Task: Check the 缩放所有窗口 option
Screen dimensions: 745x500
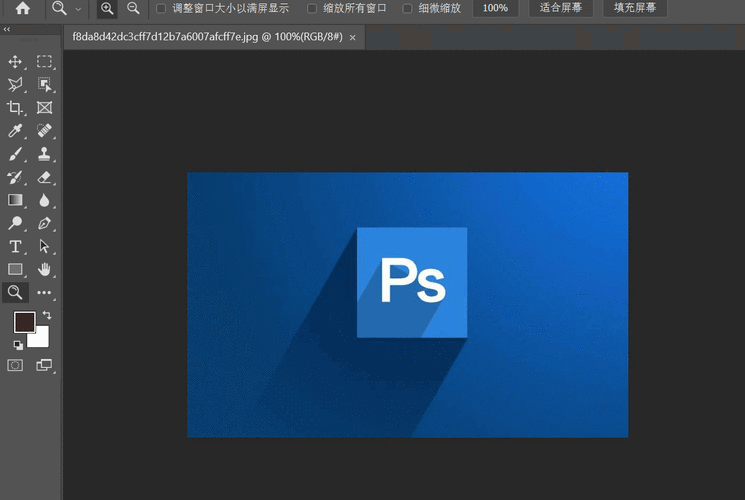Action: [312, 8]
